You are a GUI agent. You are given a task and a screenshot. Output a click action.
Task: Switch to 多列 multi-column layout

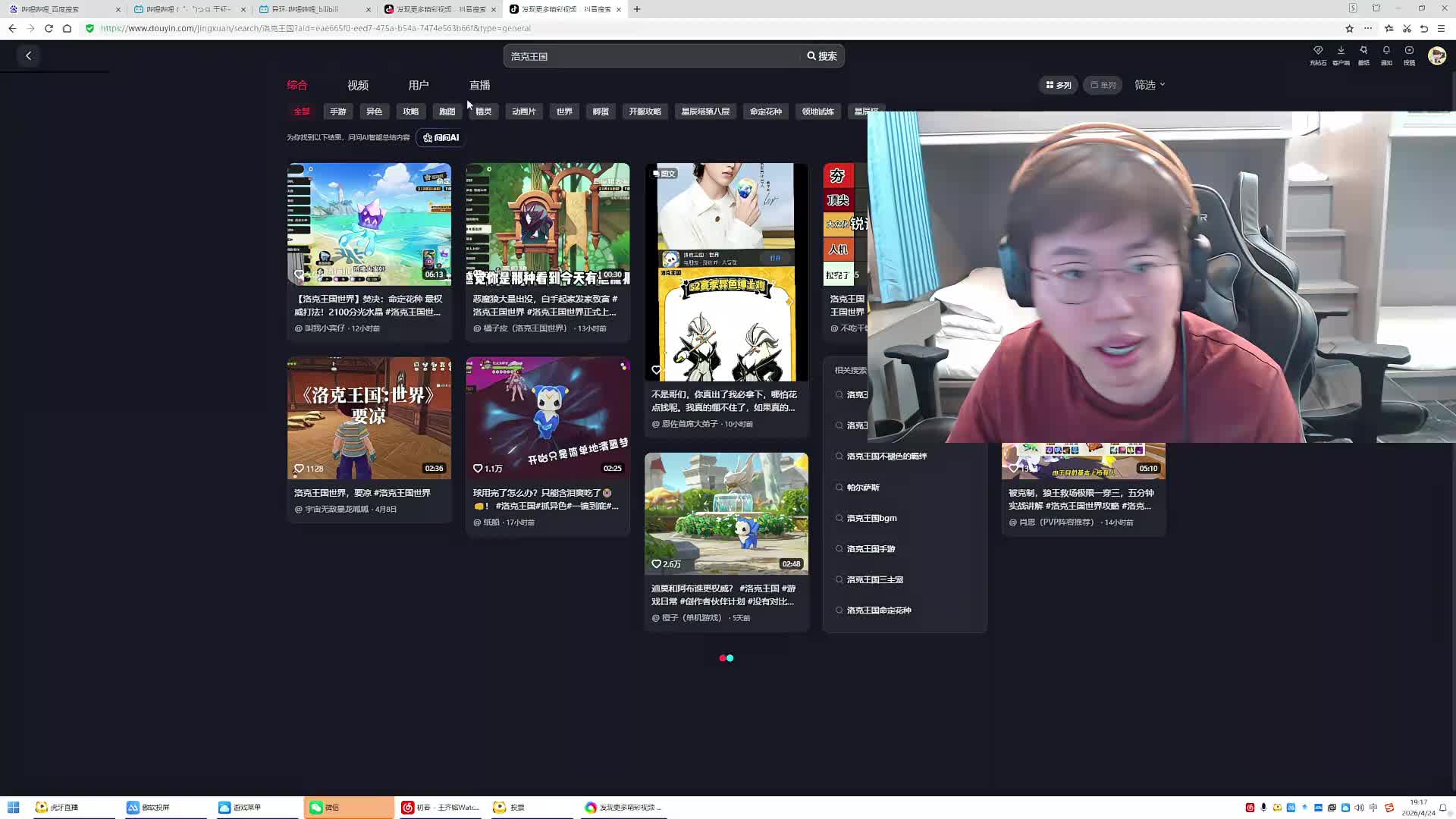tap(1059, 85)
